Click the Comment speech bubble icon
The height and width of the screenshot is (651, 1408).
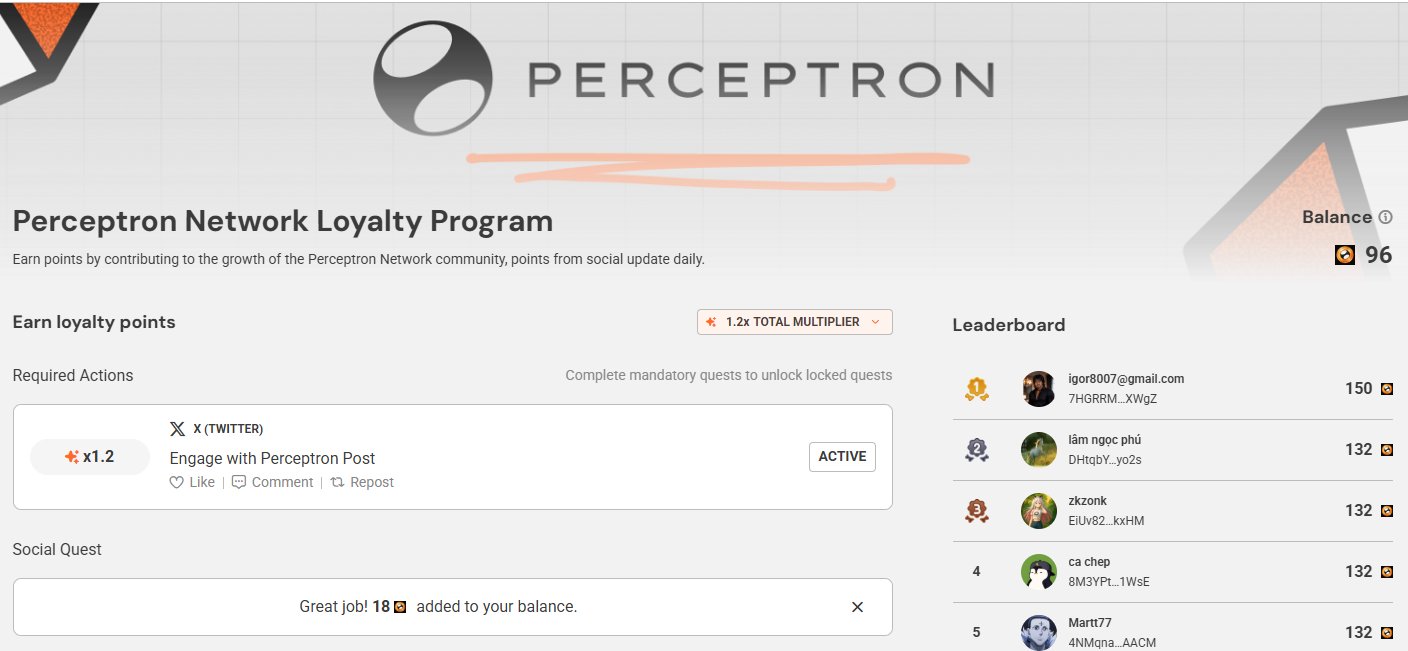[239, 482]
